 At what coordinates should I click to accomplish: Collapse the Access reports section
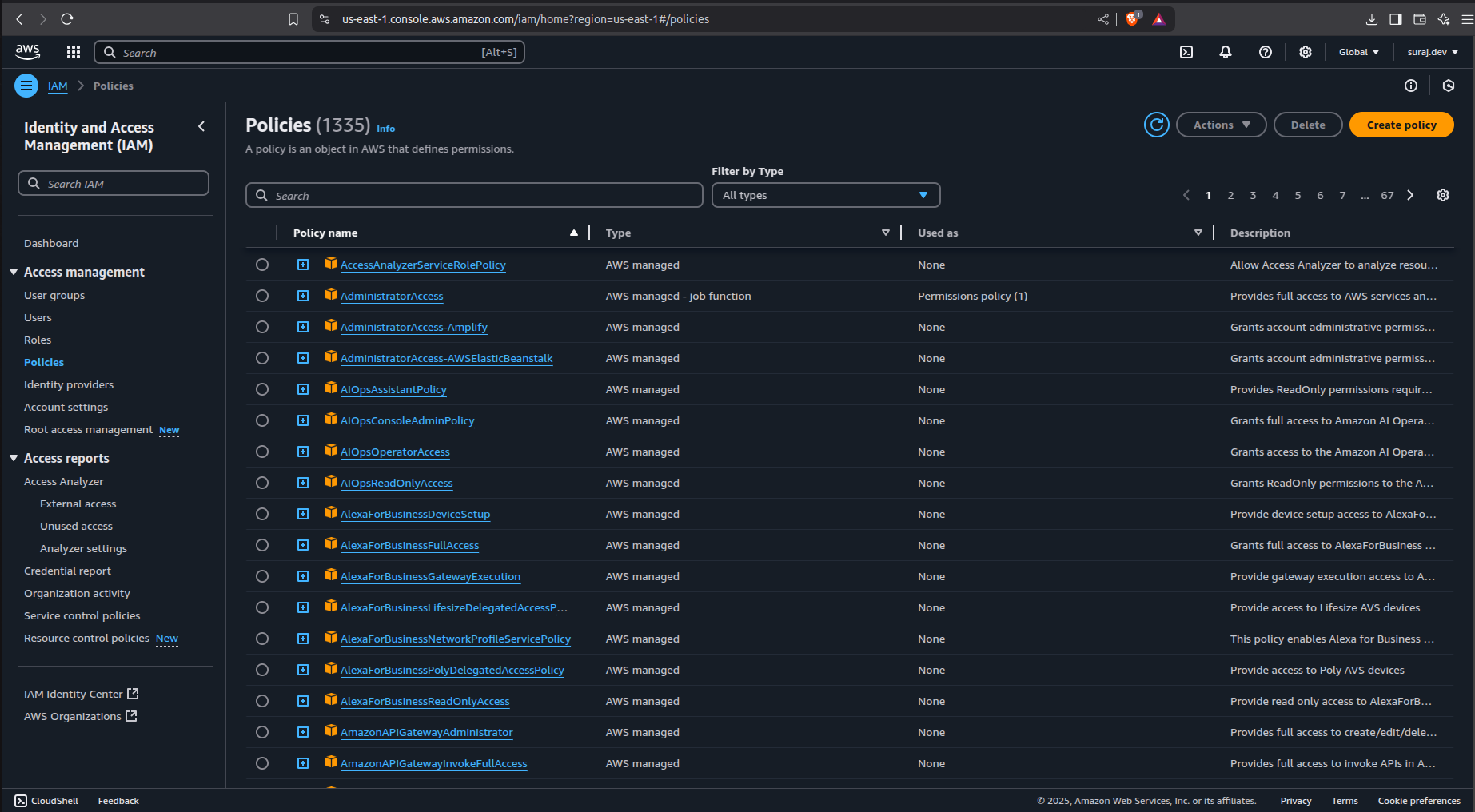coord(14,458)
